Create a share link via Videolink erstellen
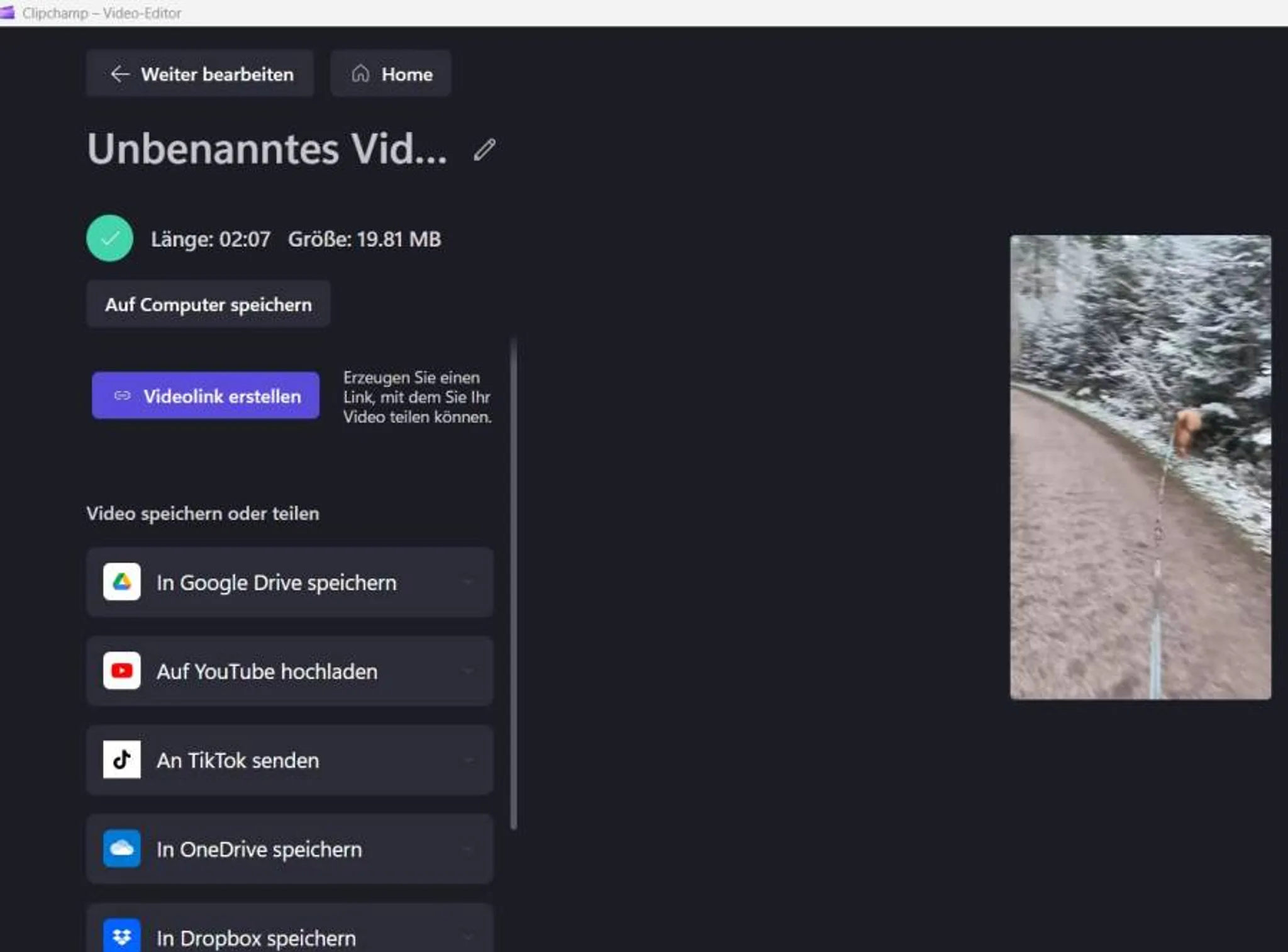1288x952 pixels. pyautogui.click(x=206, y=396)
